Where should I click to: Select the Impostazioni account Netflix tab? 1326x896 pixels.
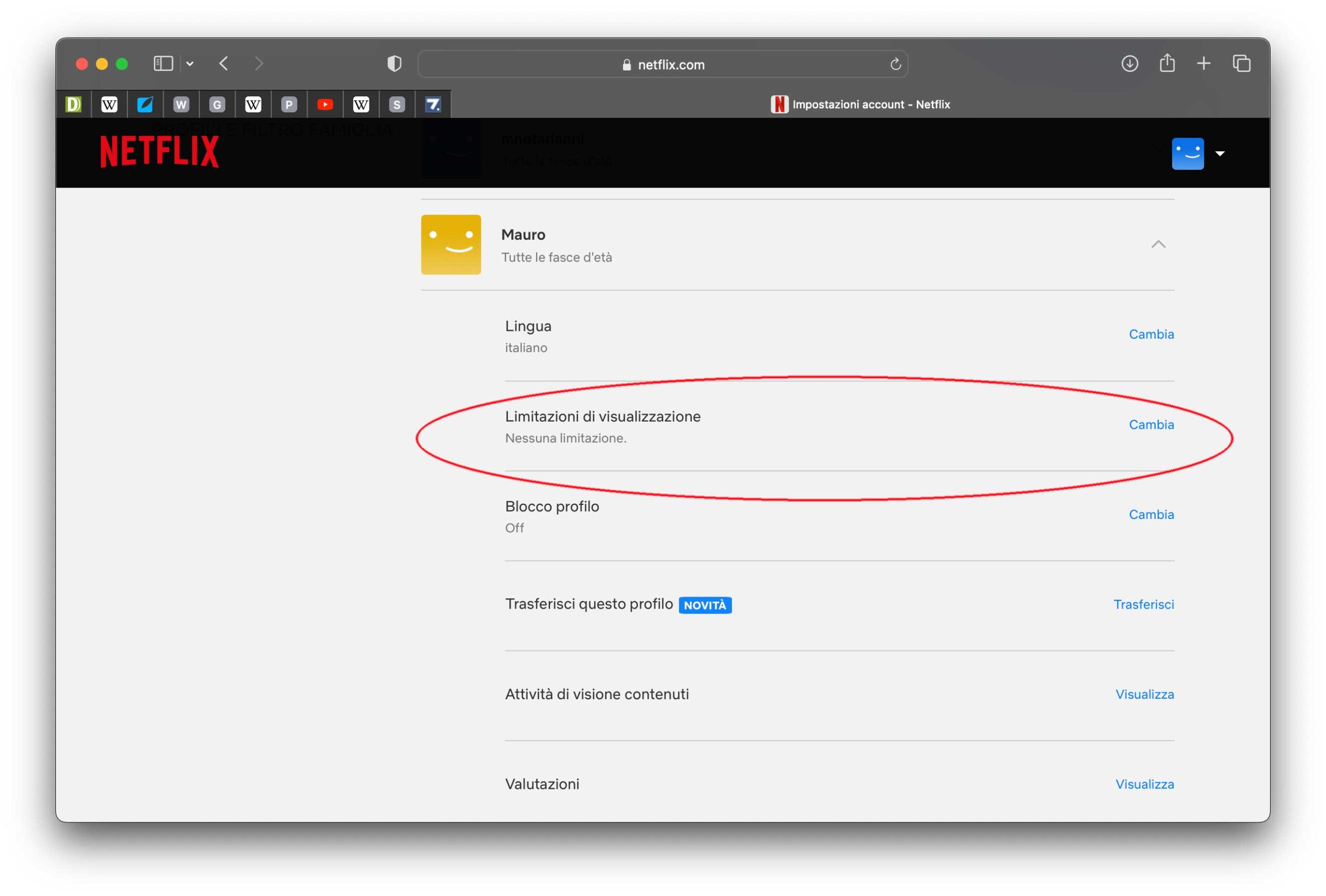point(860,105)
